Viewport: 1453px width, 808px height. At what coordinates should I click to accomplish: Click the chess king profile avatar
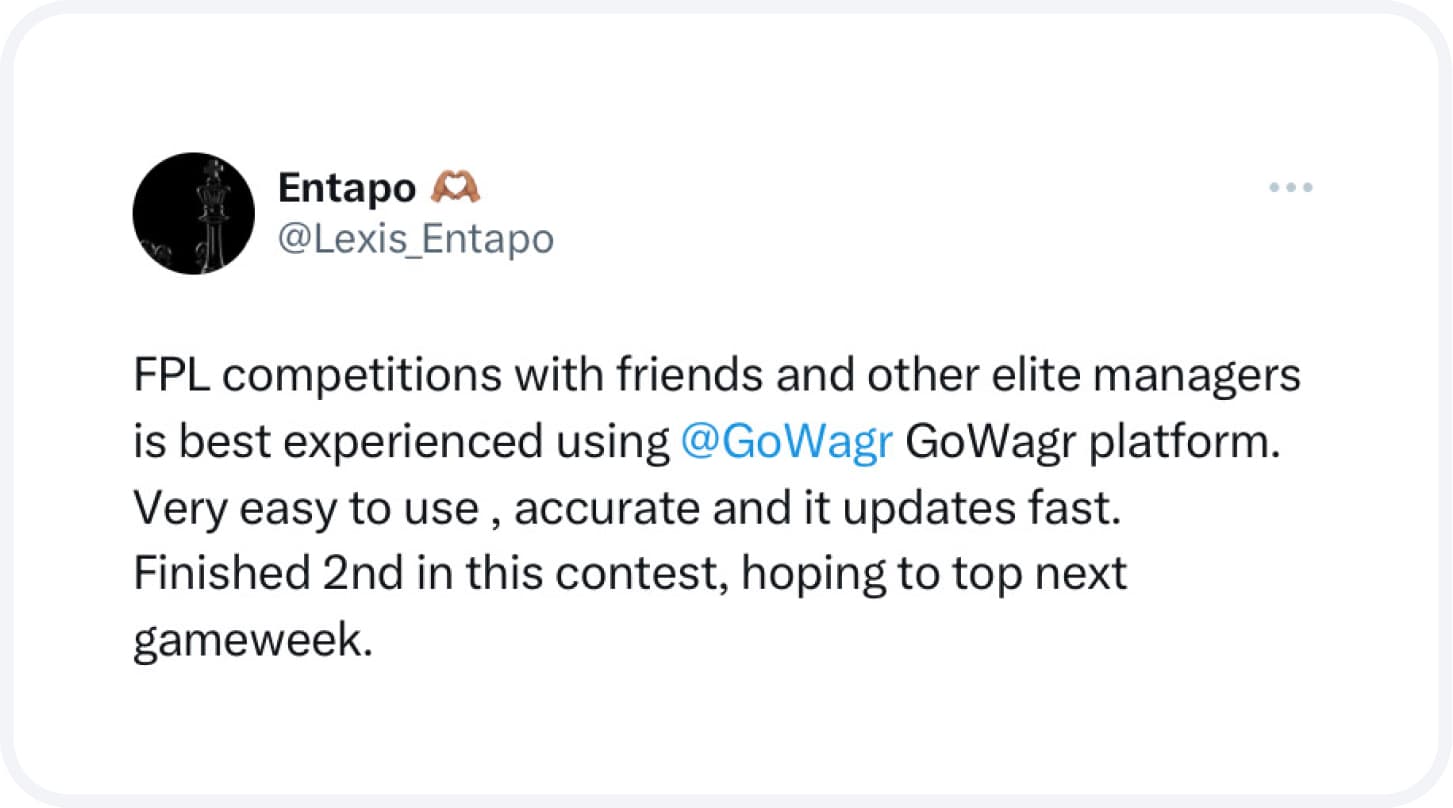tap(194, 213)
